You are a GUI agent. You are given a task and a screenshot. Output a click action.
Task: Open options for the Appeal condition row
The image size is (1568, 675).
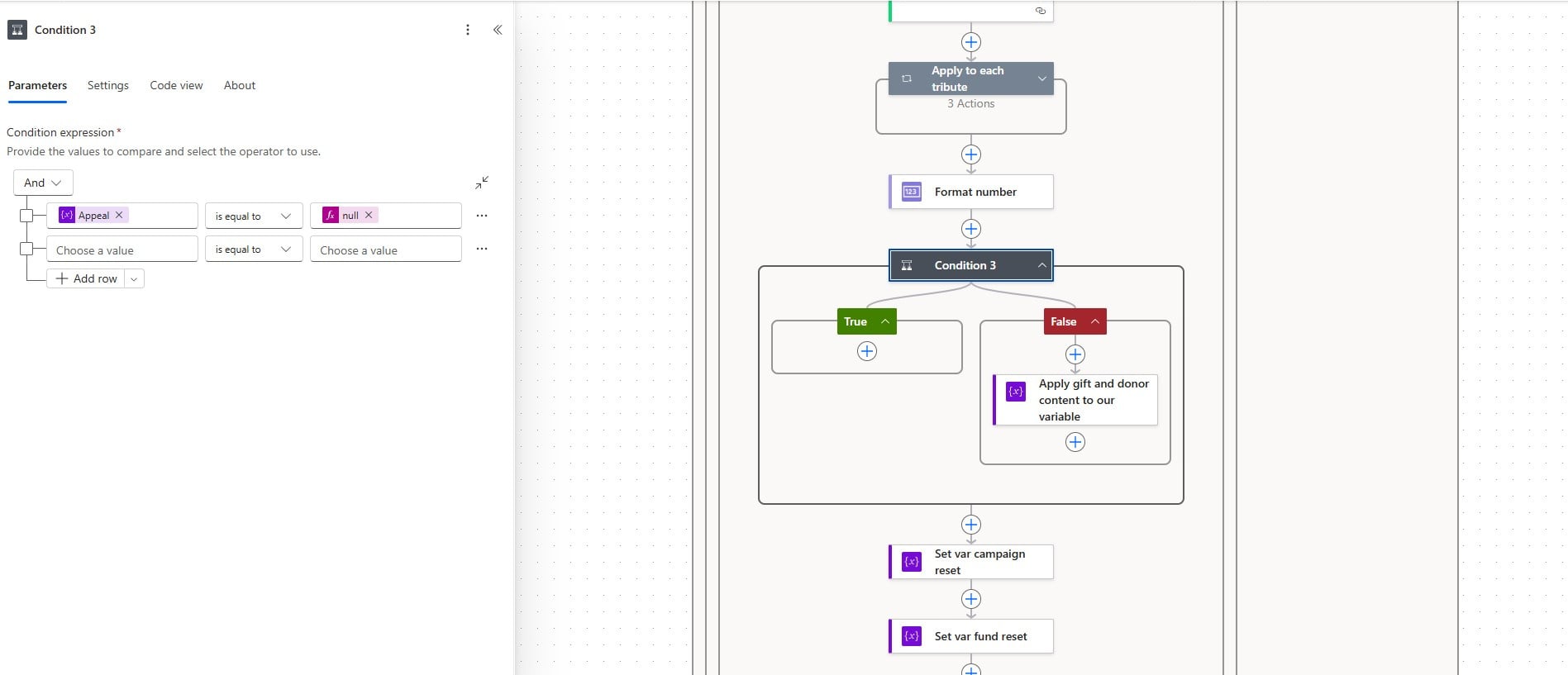[482, 216]
